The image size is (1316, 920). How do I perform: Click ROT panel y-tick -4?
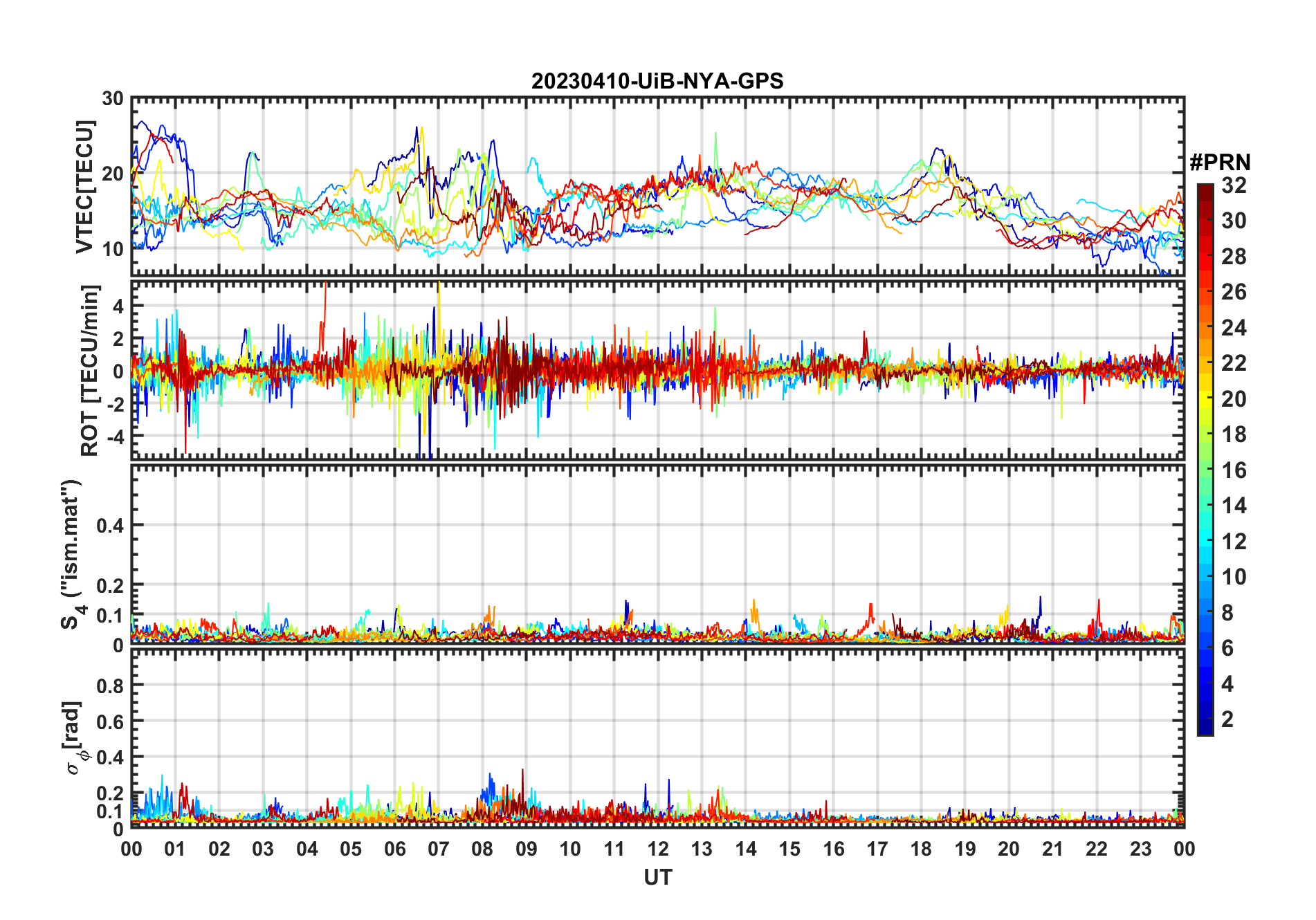click(x=116, y=436)
